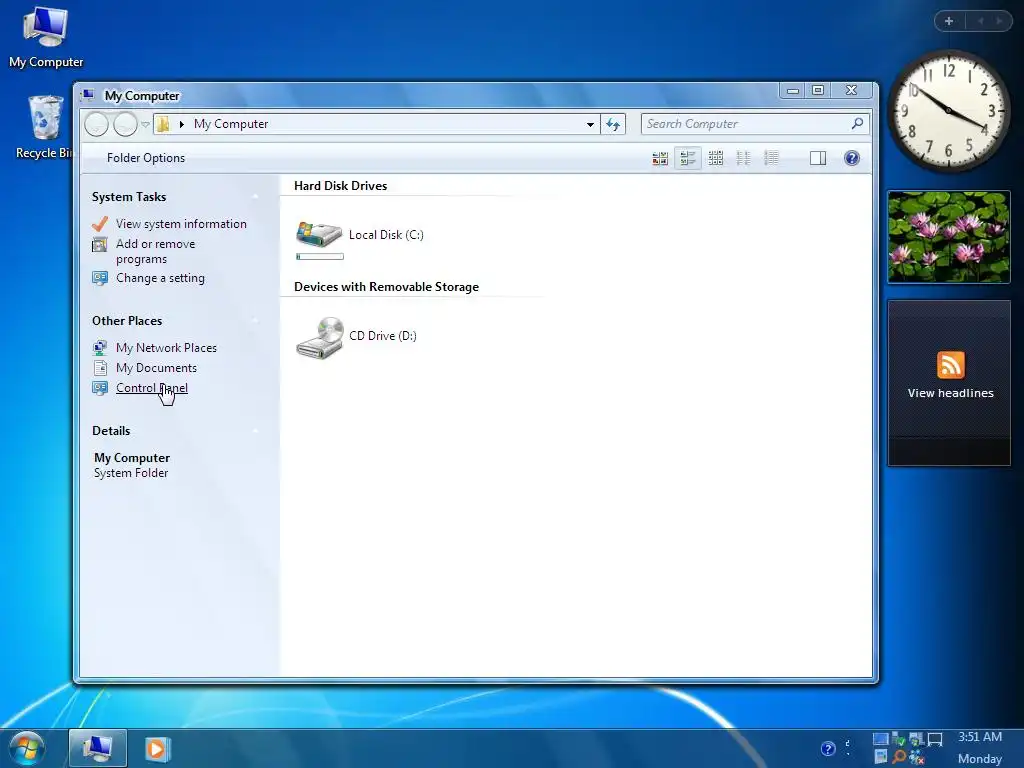Image resolution: width=1024 pixels, height=768 pixels.
Task: Switch to the details list view
Action: point(771,158)
